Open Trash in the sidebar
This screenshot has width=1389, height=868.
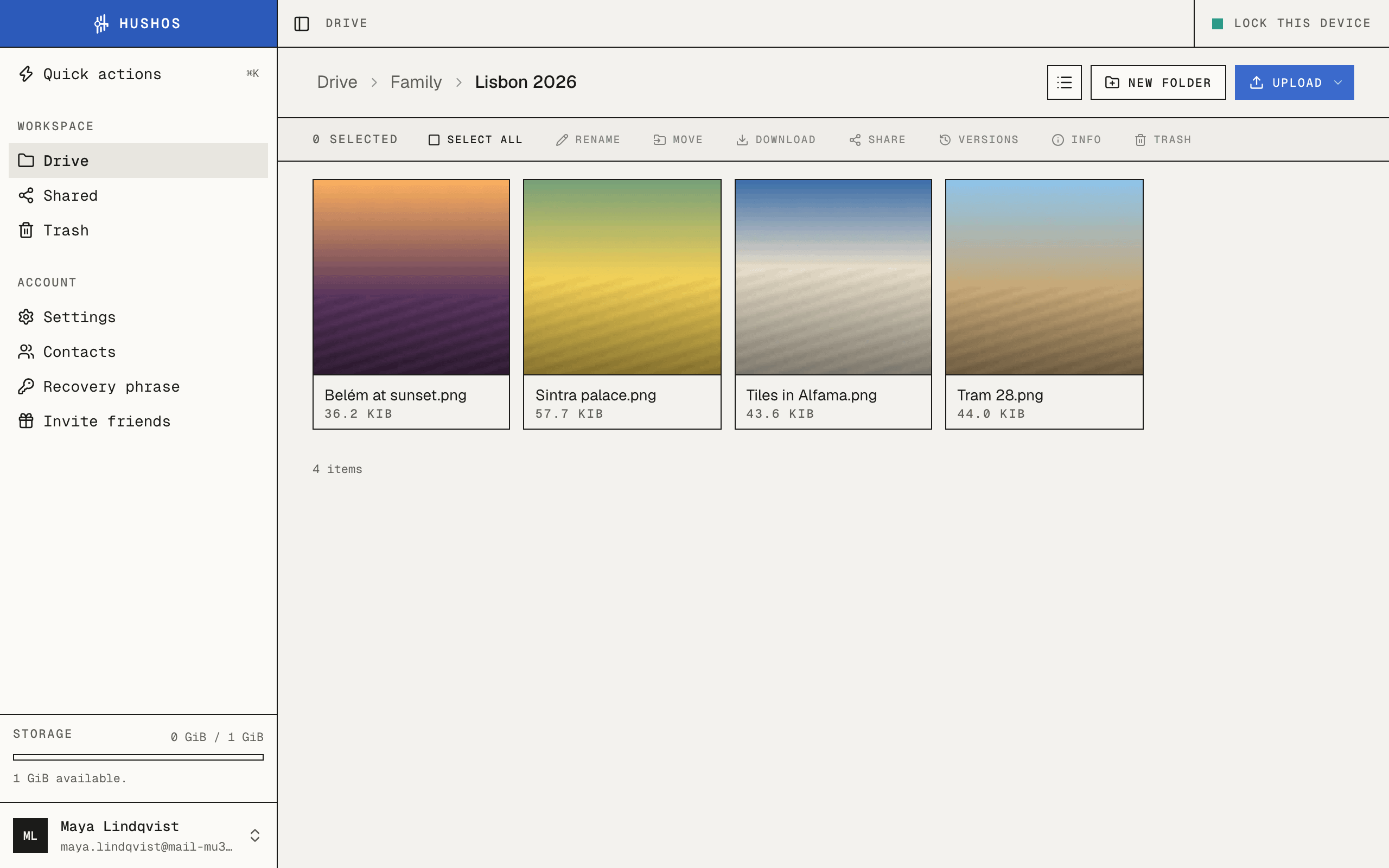[x=138, y=230]
